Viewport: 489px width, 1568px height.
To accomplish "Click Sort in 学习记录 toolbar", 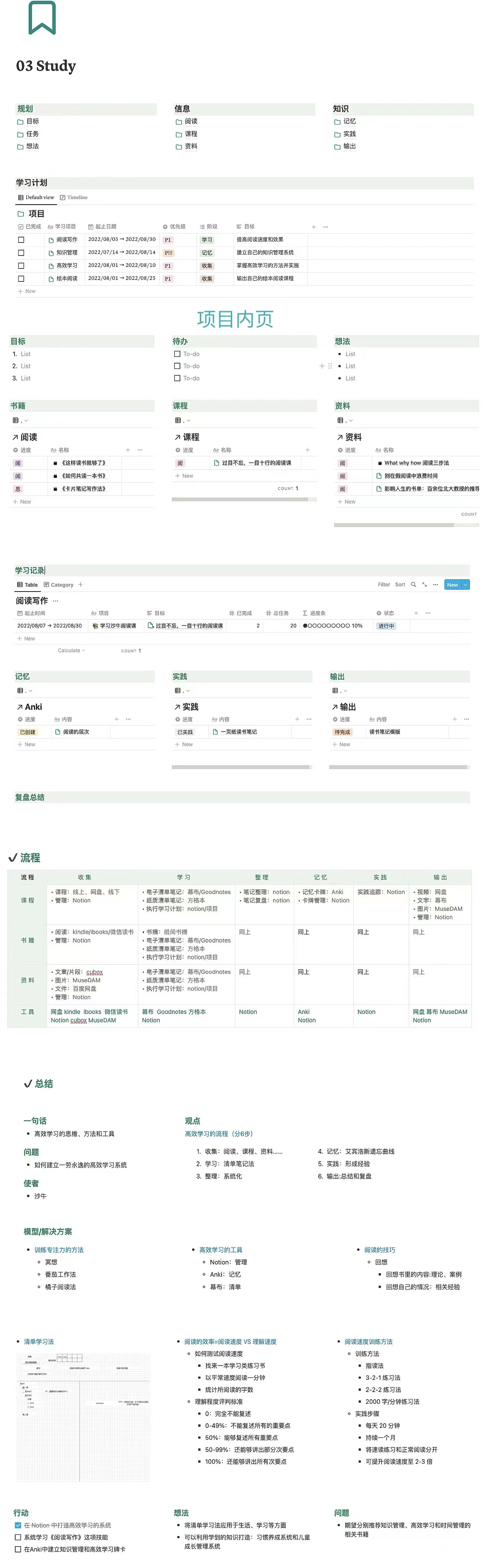I will pos(400,584).
